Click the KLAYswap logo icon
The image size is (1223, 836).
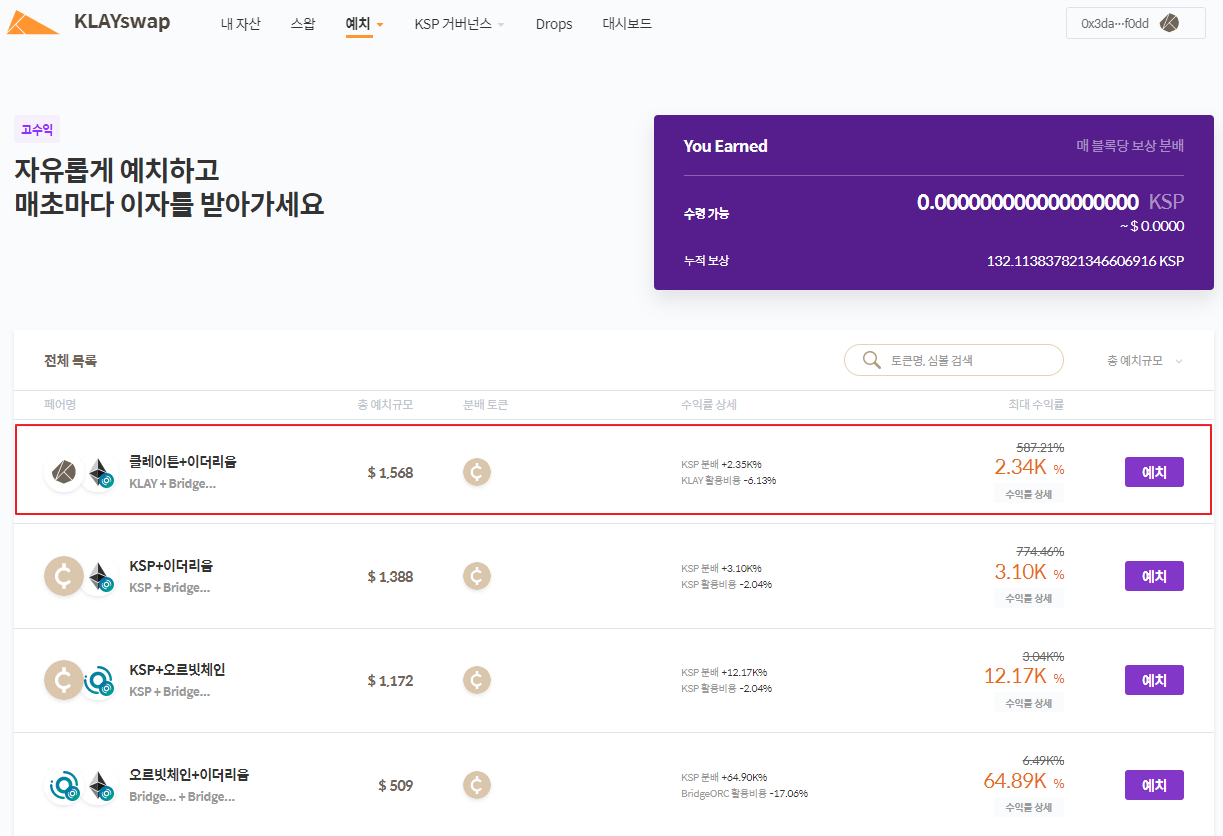point(33,23)
